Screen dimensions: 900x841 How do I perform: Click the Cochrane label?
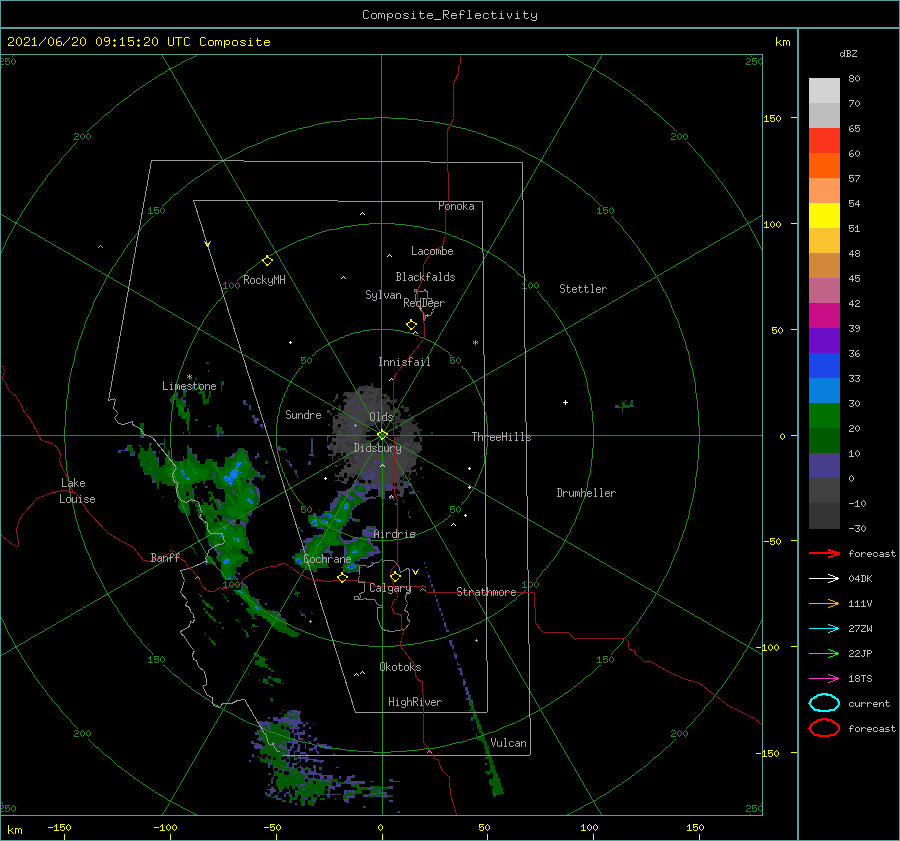click(x=327, y=559)
